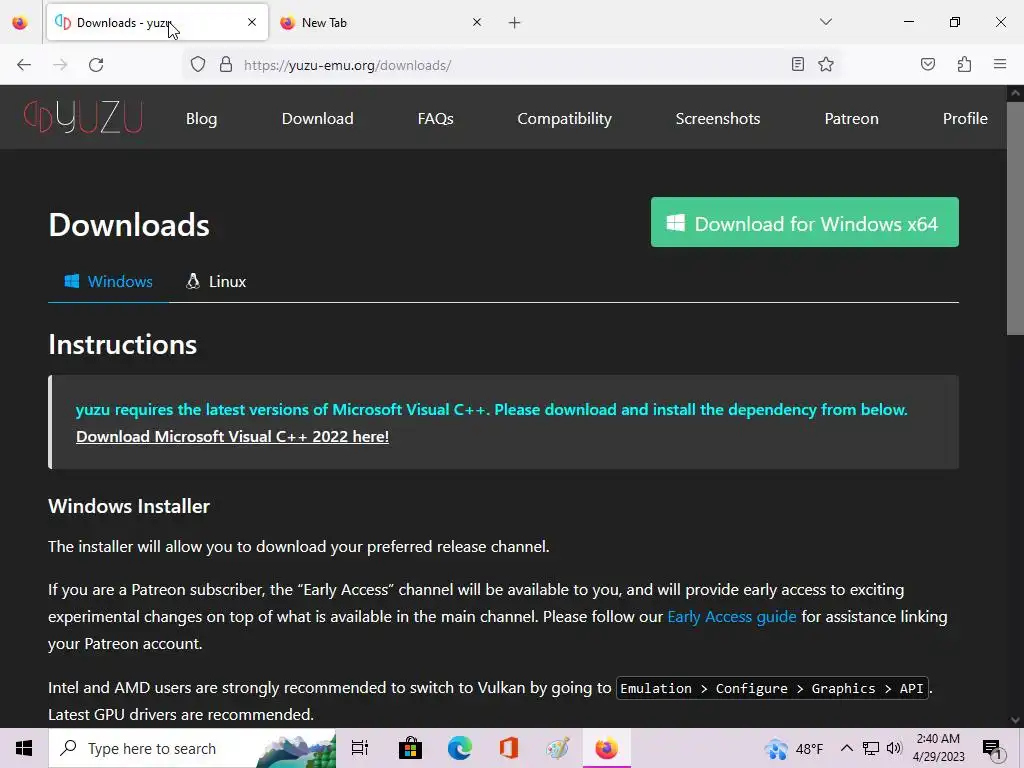Open Download in site navigation
The height and width of the screenshot is (768, 1024).
317,119
